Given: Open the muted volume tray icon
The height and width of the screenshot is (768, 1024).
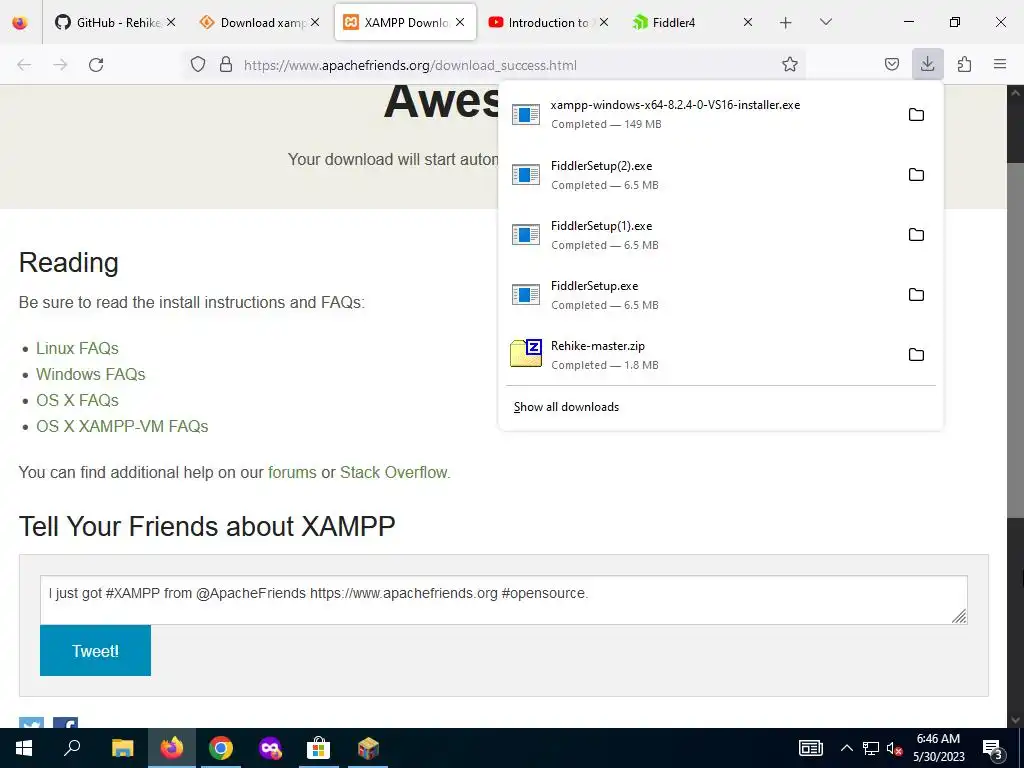Looking at the screenshot, I should point(894,748).
